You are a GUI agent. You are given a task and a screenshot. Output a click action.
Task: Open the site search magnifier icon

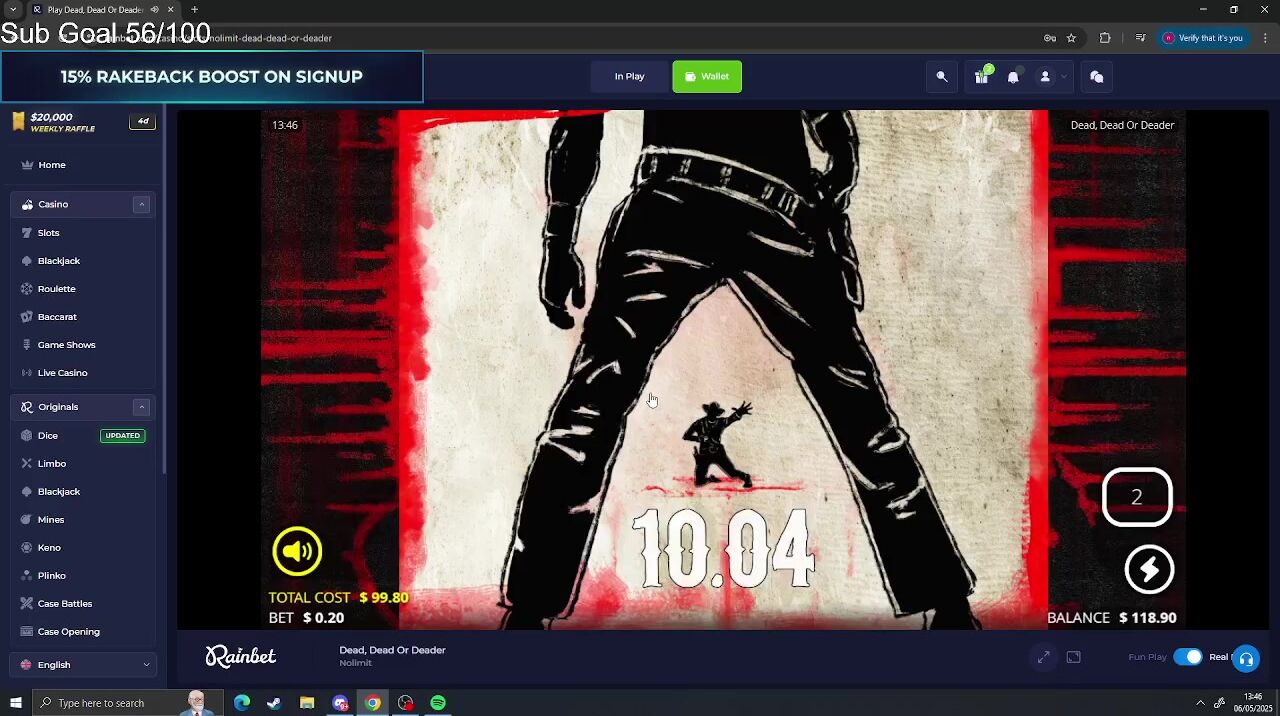click(x=942, y=77)
